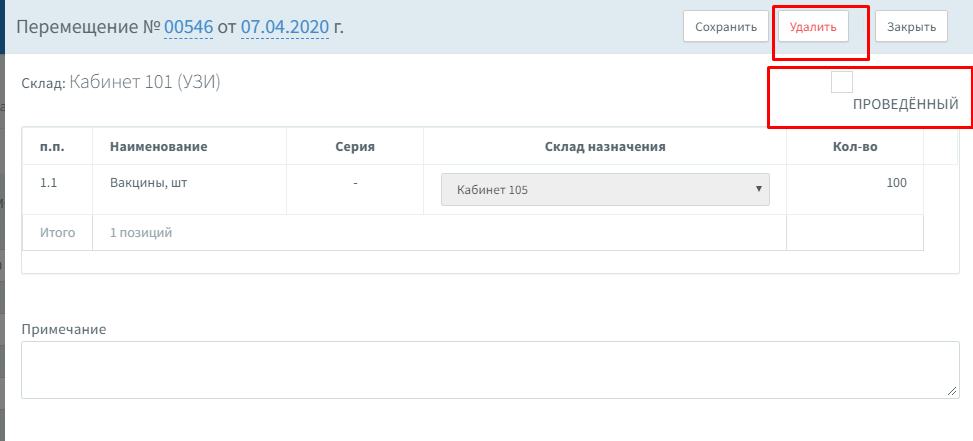Screen dimensions: 973x441
Task: Click the Наименование column header
Action: [159, 147]
